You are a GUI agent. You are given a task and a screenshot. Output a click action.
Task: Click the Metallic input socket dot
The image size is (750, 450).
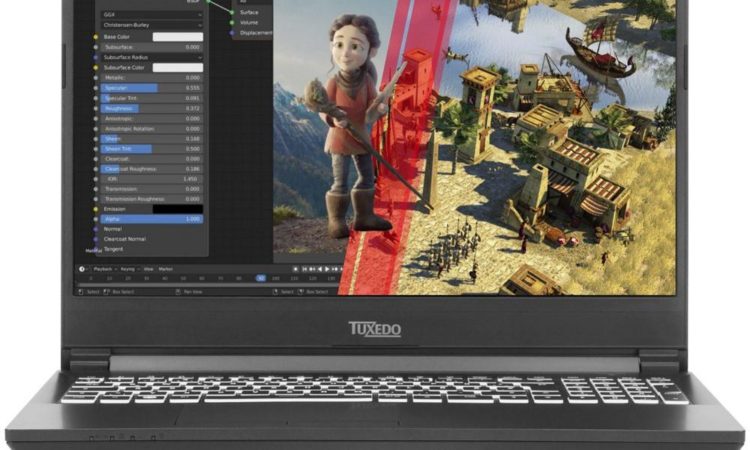point(96,77)
